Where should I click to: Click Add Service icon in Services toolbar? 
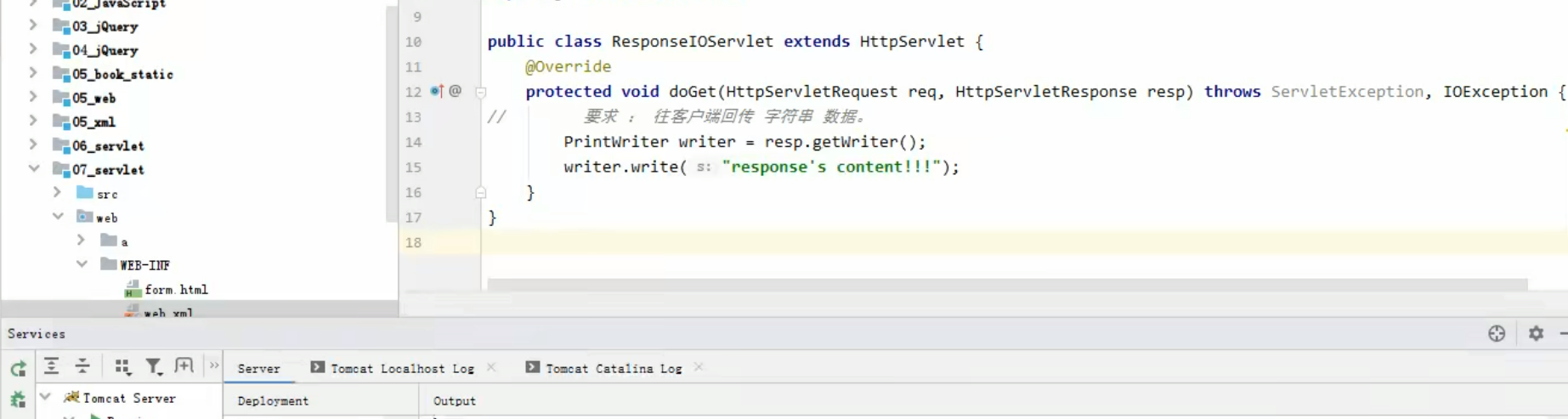(x=184, y=365)
